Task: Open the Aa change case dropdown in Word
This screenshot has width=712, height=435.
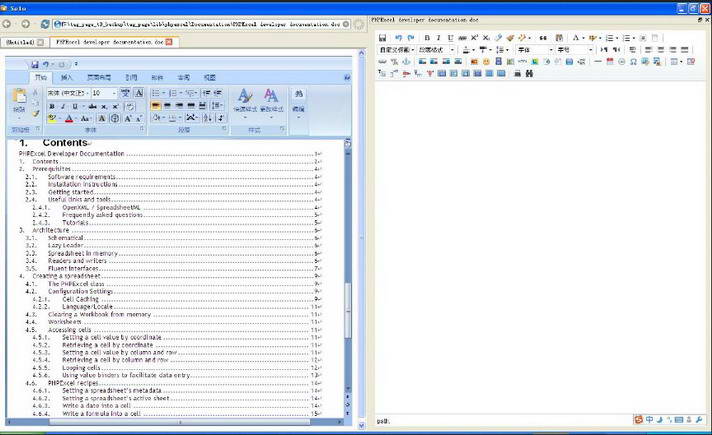Action: click(85, 119)
